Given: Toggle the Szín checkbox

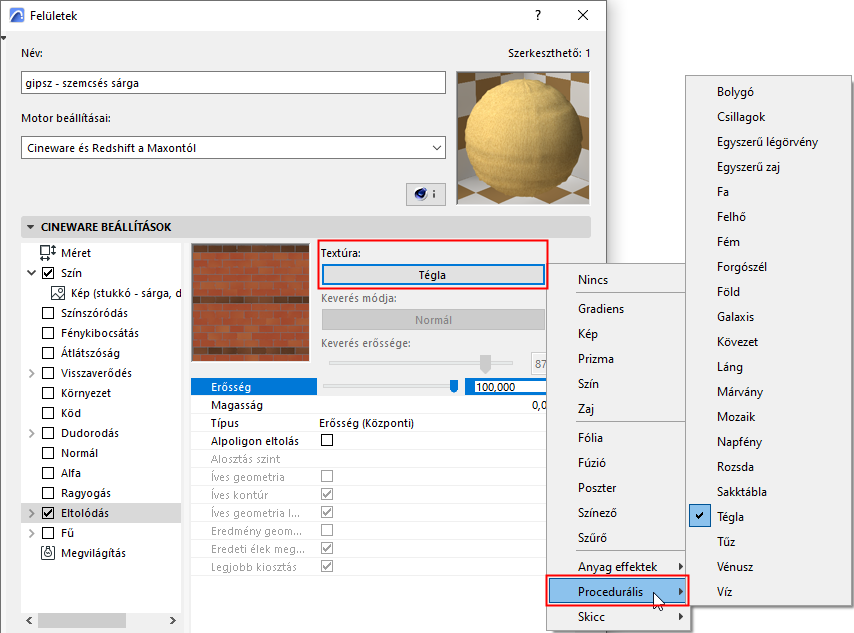Looking at the screenshot, I should [x=48, y=273].
